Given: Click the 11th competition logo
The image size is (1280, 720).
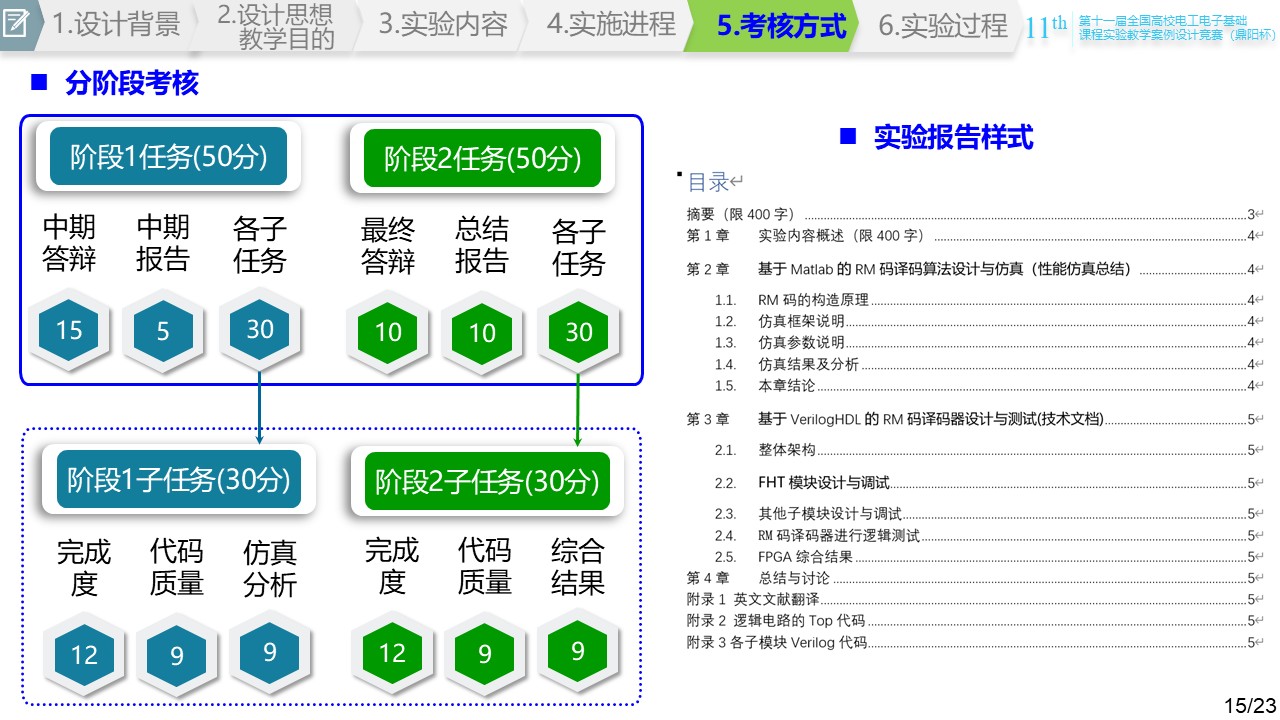Looking at the screenshot, I should (1046, 28).
